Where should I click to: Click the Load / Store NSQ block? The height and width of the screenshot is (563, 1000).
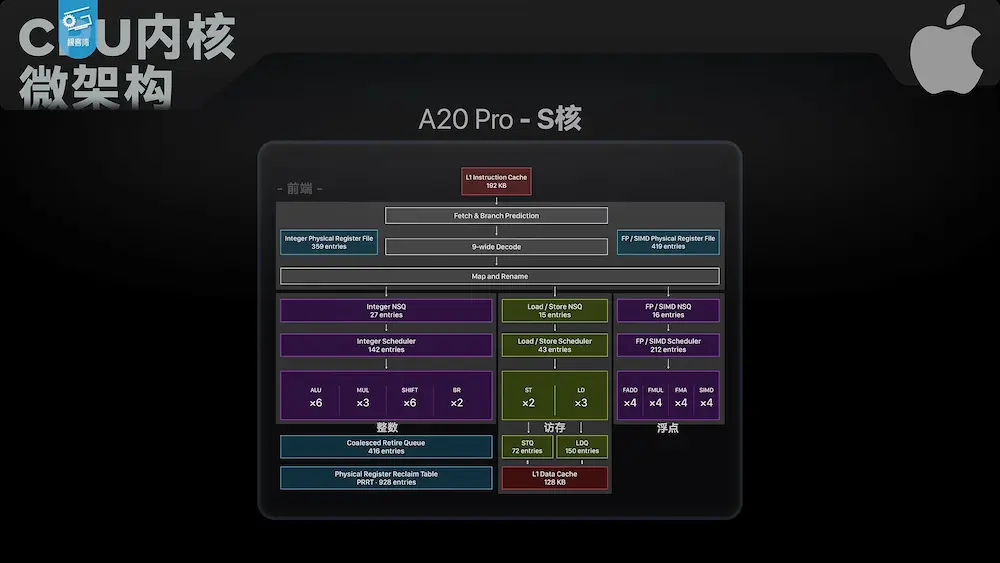pos(554,311)
